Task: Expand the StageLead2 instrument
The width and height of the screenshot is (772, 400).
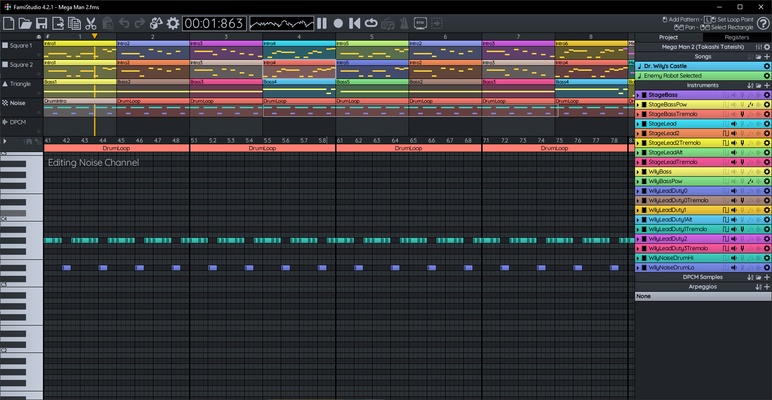Action: (x=638, y=133)
